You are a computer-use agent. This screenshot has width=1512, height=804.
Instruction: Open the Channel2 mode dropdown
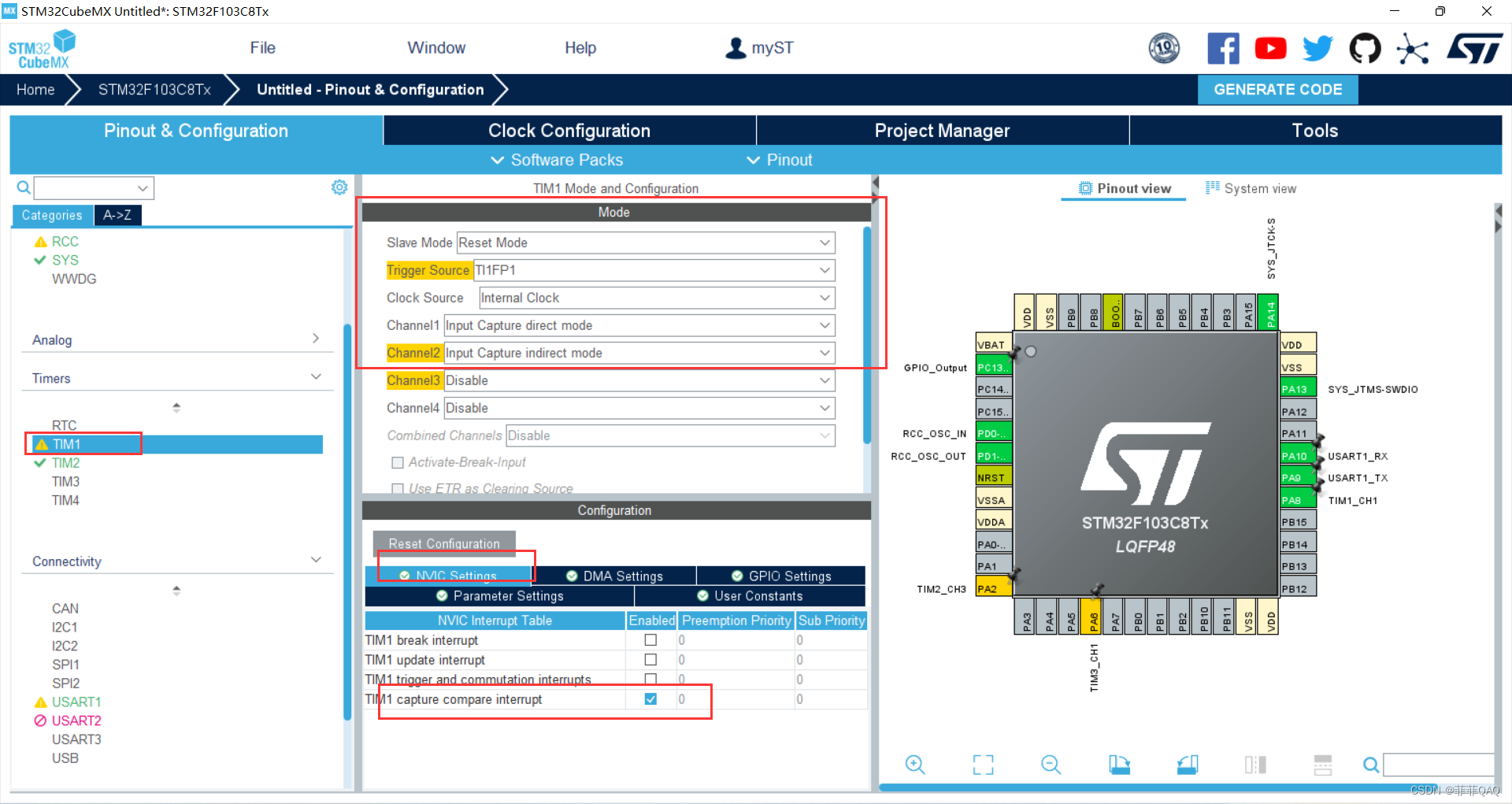click(639, 353)
